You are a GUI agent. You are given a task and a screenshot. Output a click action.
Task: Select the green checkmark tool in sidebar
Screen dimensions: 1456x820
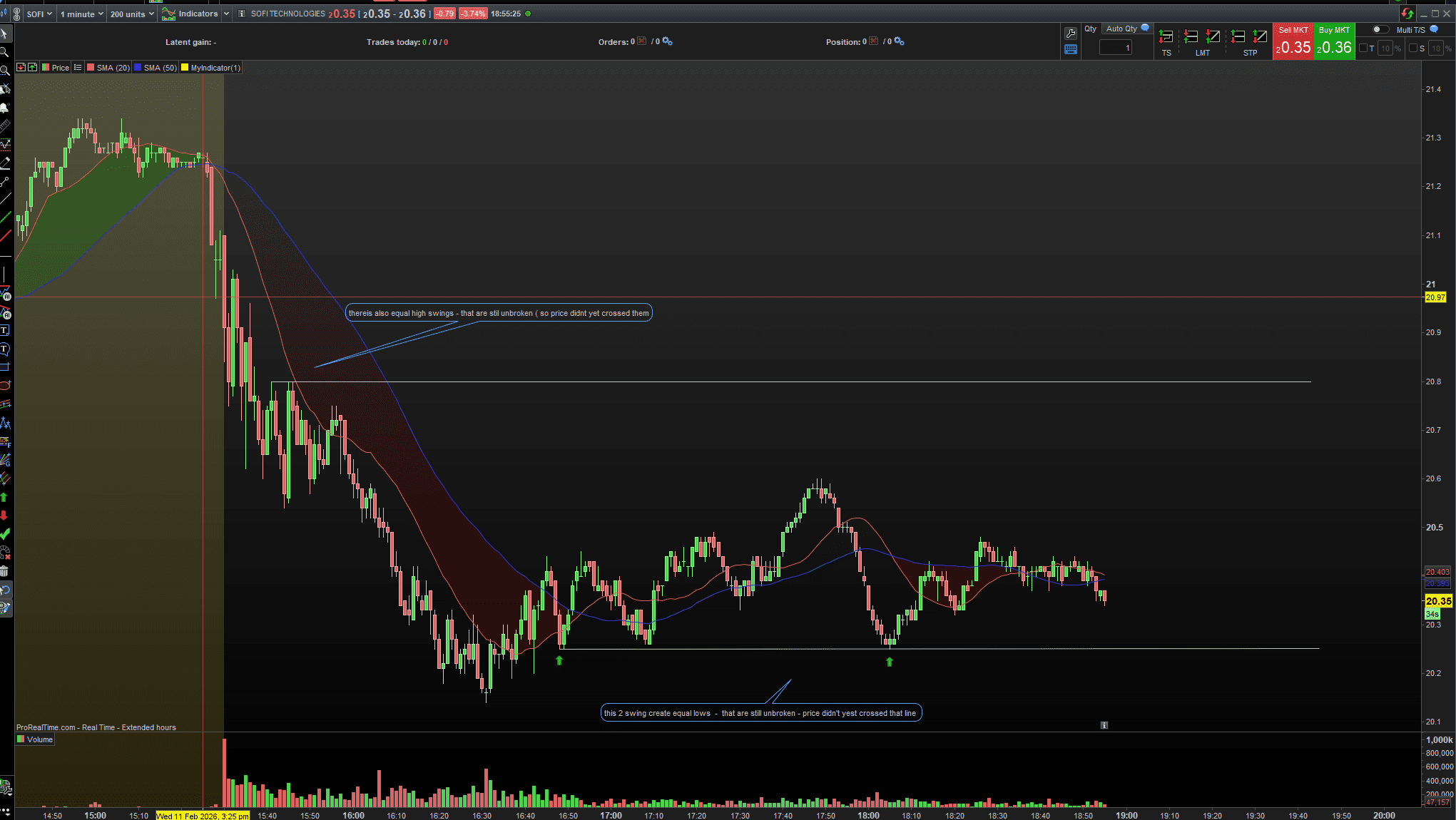pyautogui.click(x=4, y=533)
